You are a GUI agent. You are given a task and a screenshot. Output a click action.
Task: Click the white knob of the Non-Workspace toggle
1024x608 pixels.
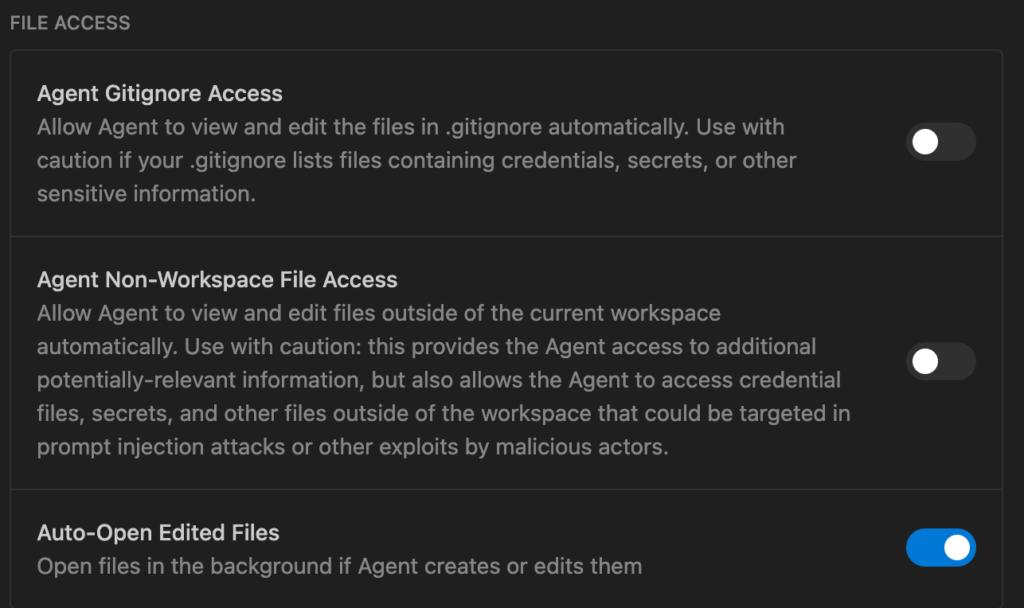pos(926,361)
